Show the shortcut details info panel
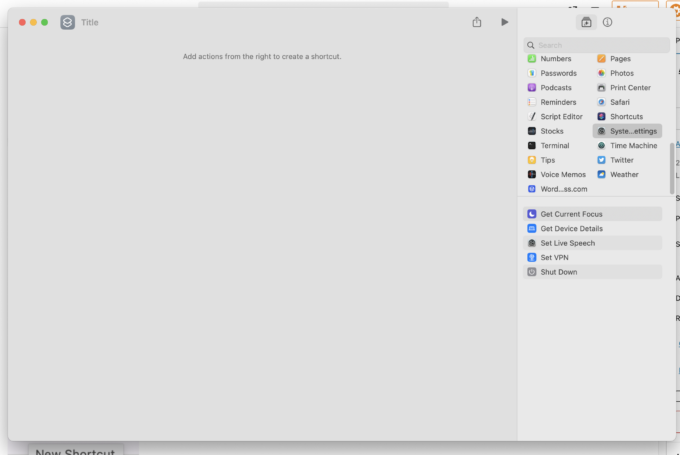The height and width of the screenshot is (455, 680). (x=607, y=22)
